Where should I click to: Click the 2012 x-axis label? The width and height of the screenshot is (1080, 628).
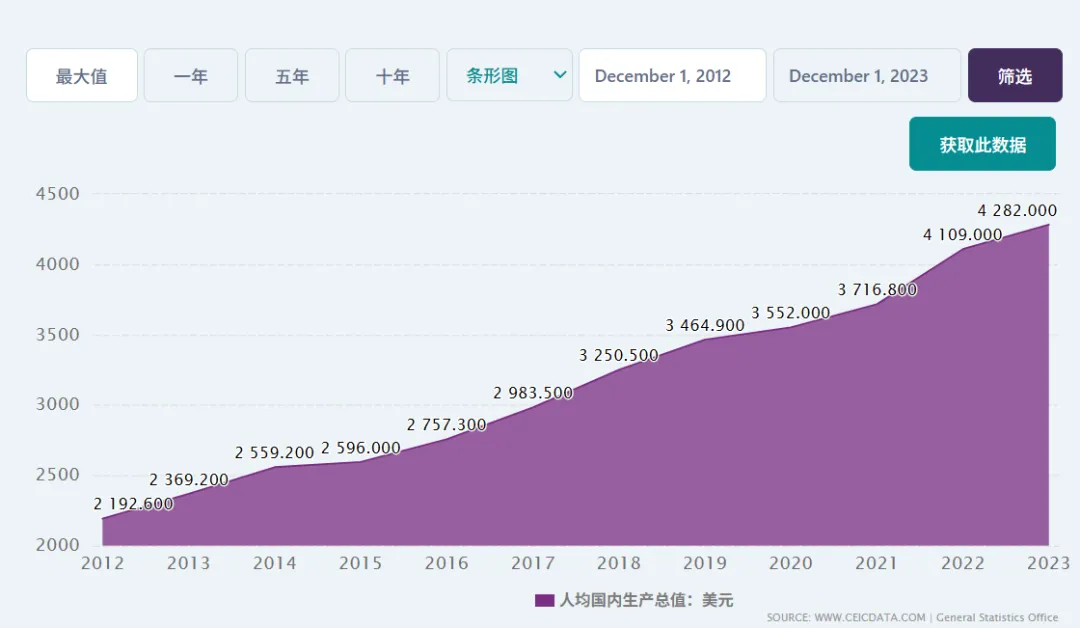coord(103,563)
